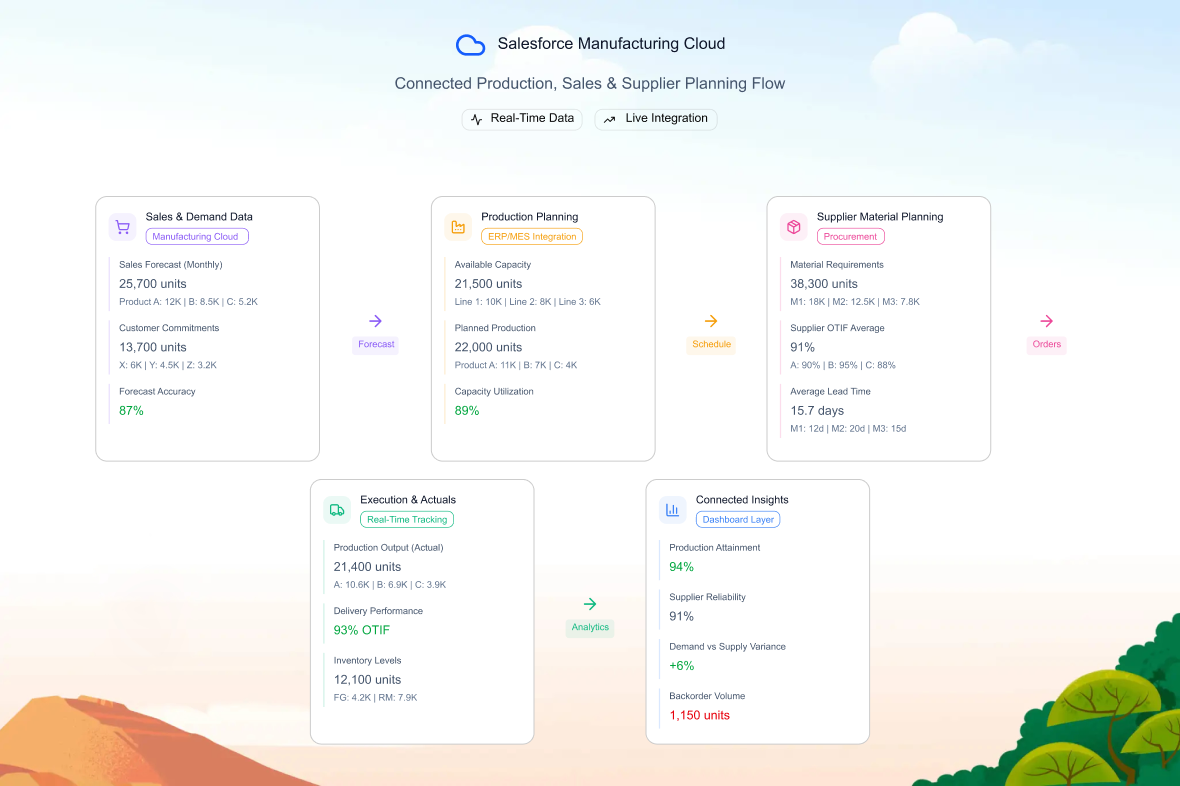Image resolution: width=1180 pixels, height=786 pixels.
Task: Click the package box Supplier Material icon
Action: (x=793, y=227)
